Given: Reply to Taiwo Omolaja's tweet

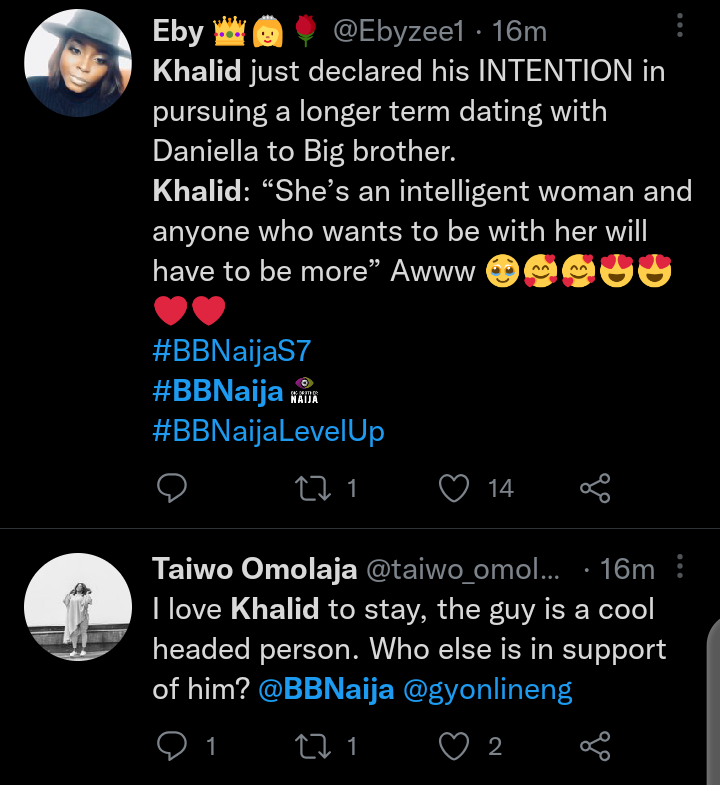Looking at the screenshot, I should pyautogui.click(x=173, y=746).
